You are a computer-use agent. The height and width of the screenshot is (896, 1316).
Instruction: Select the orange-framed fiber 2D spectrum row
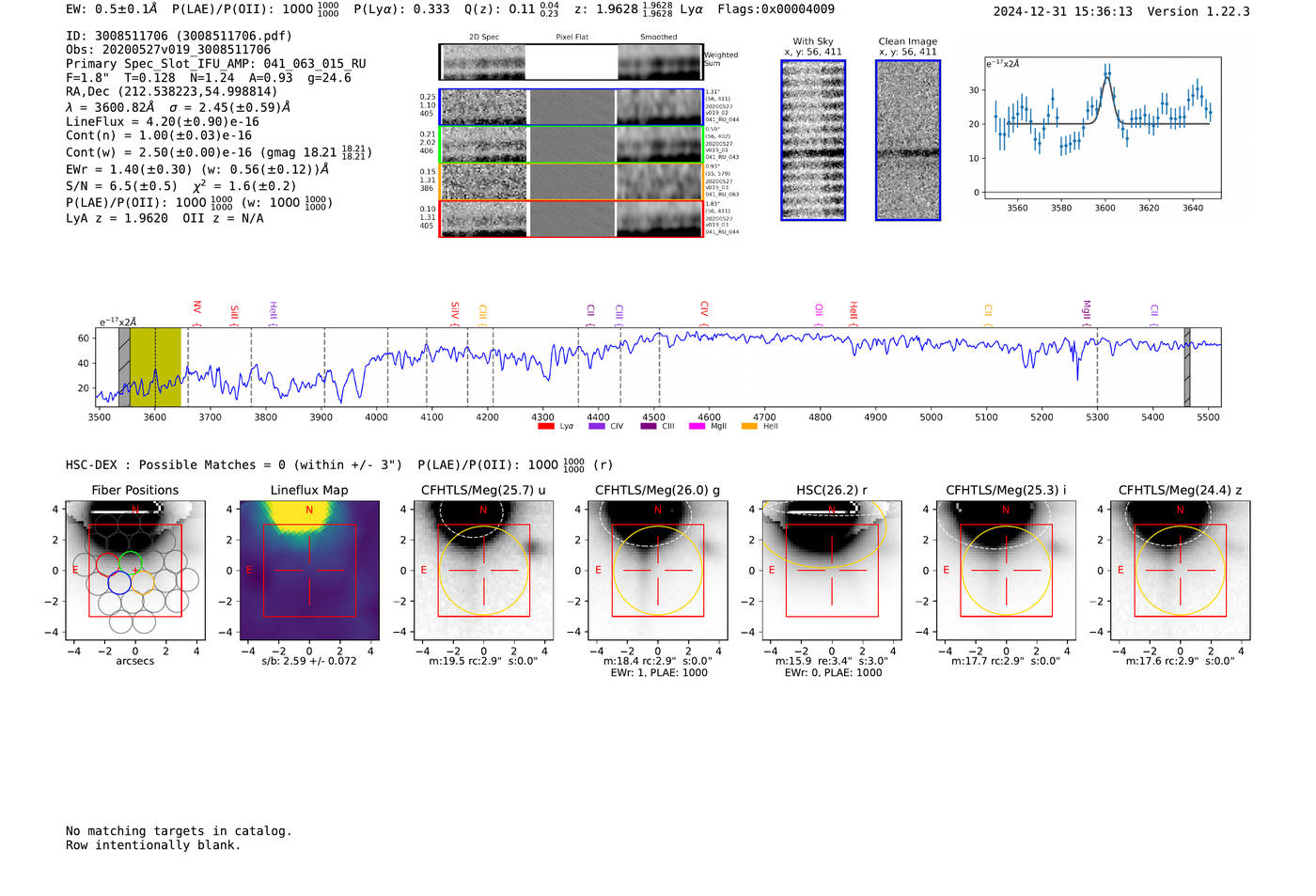pos(572,181)
